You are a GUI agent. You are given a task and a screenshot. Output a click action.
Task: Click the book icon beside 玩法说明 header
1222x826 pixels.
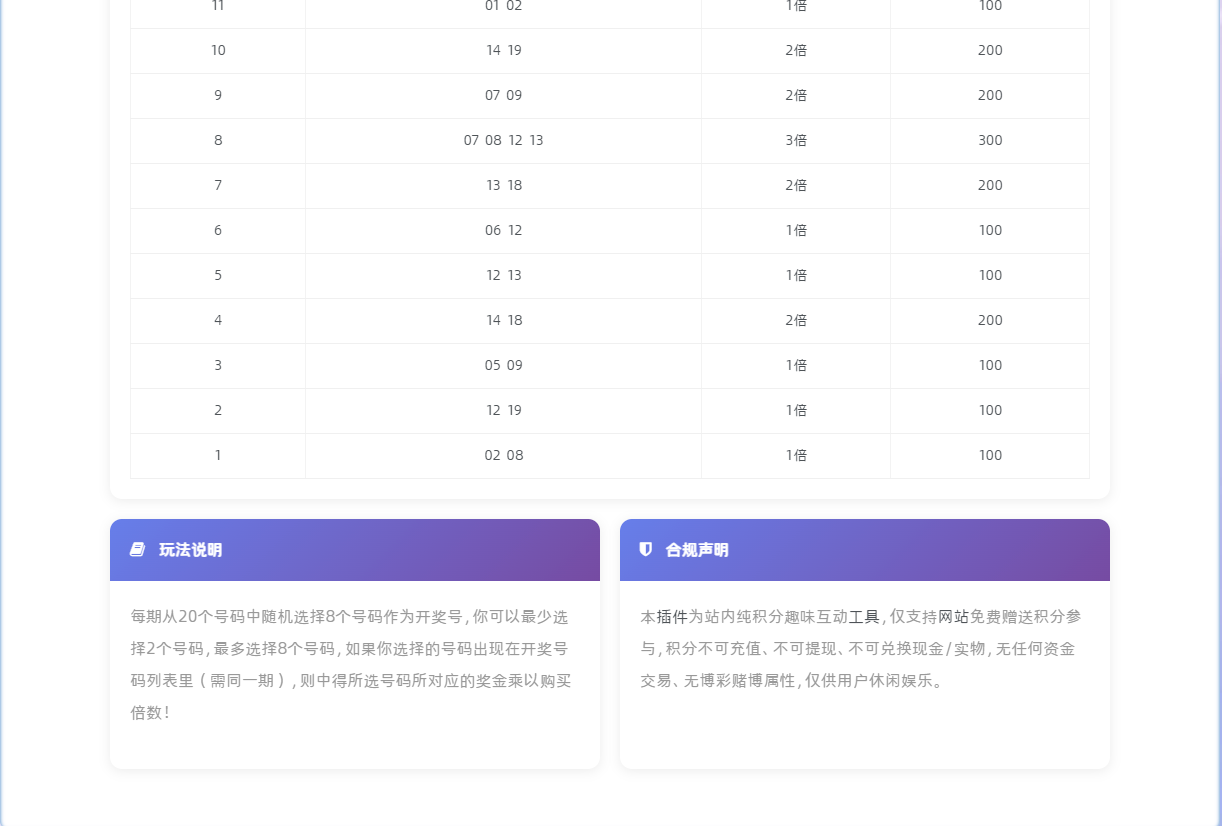point(136,549)
